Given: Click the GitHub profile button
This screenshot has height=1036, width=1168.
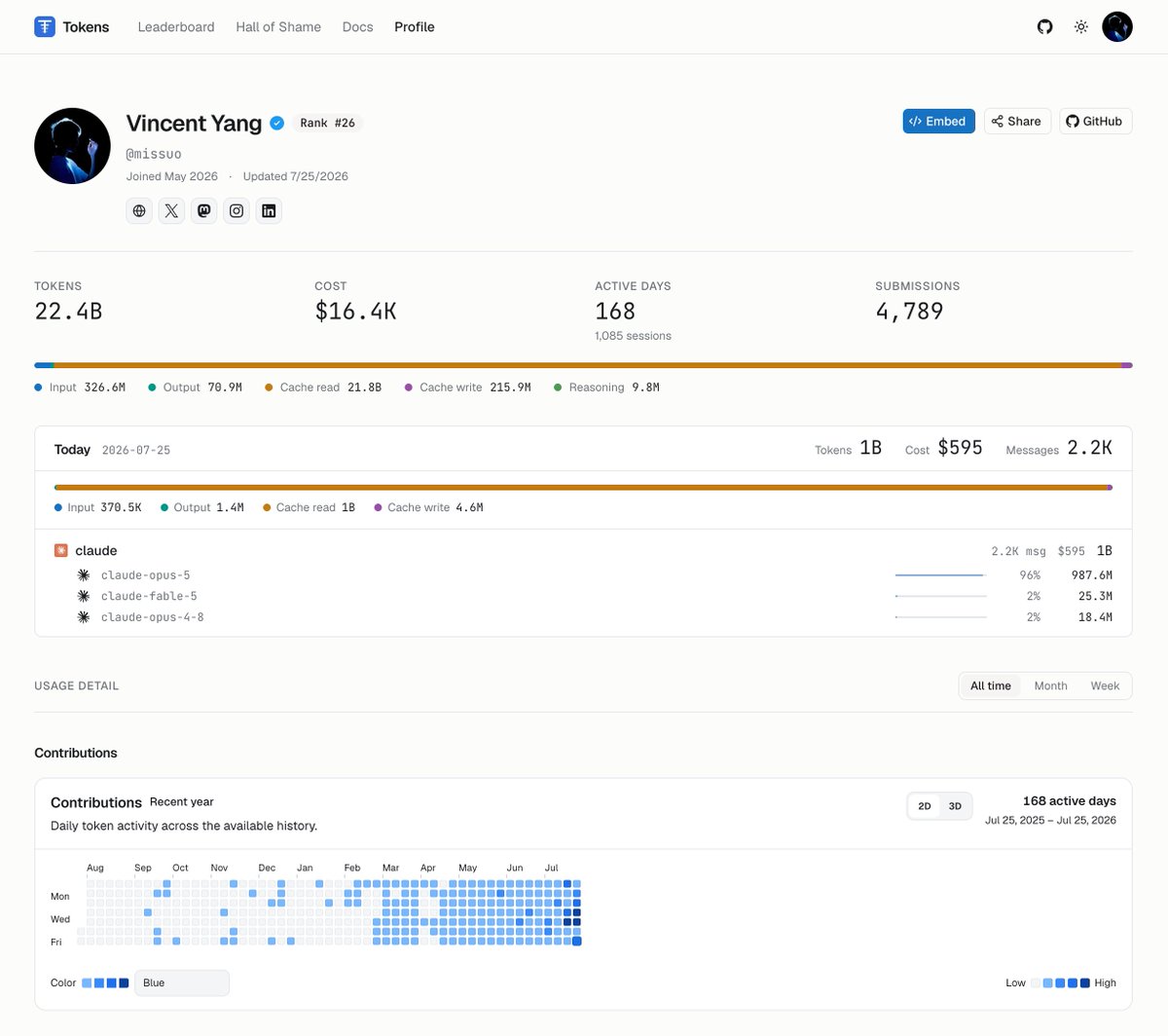Looking at the screenshot, I should [x=1095, y=121].
